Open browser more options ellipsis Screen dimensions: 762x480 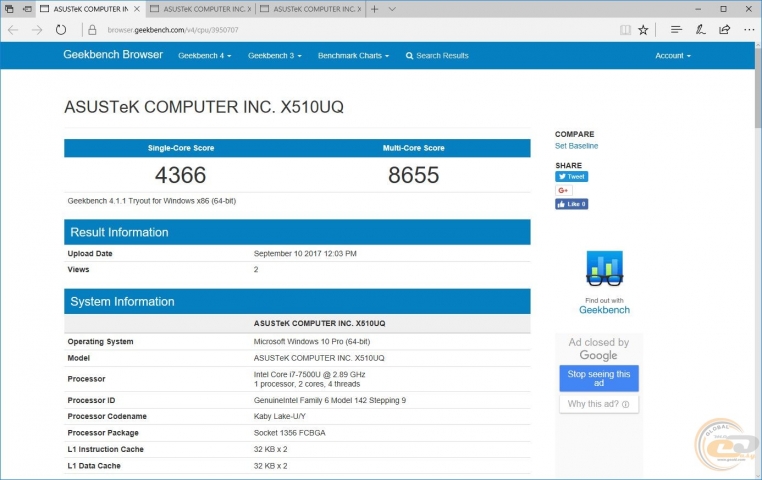click(x=749, y=30)
